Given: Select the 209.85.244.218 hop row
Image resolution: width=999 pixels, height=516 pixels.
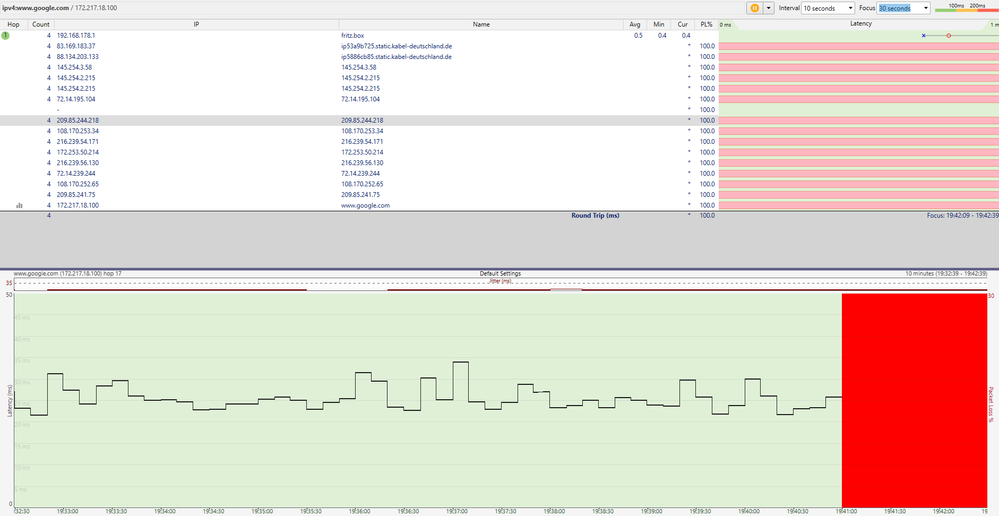Looking at the screenshot, I should 360,120.
